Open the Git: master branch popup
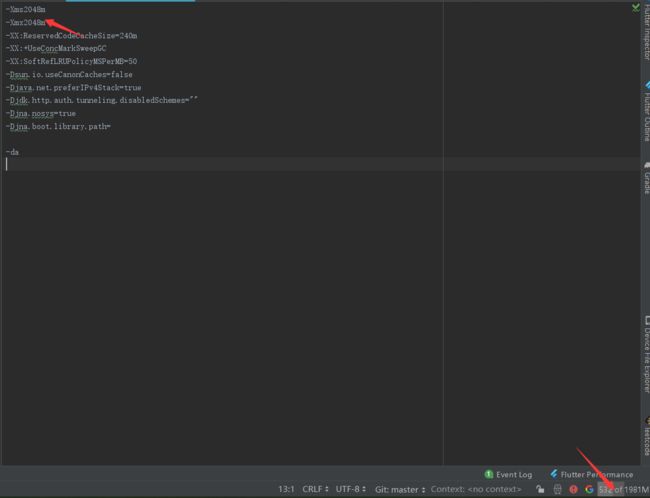650x498 pixels. click(x=400, y=489)
